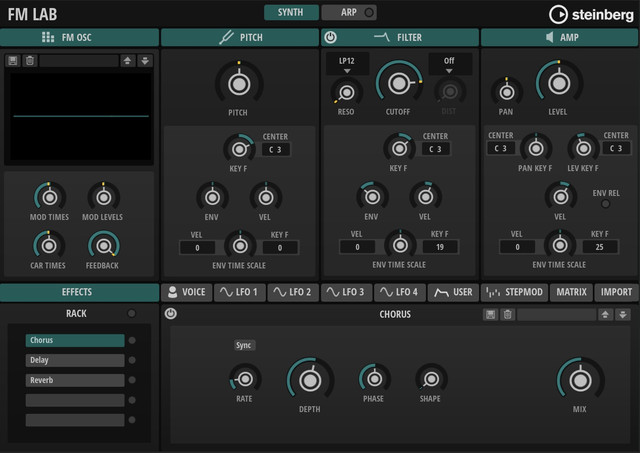Open the LEV KEY F center key C 3 selector
640x453 pixels.
(x=616, y=149)
